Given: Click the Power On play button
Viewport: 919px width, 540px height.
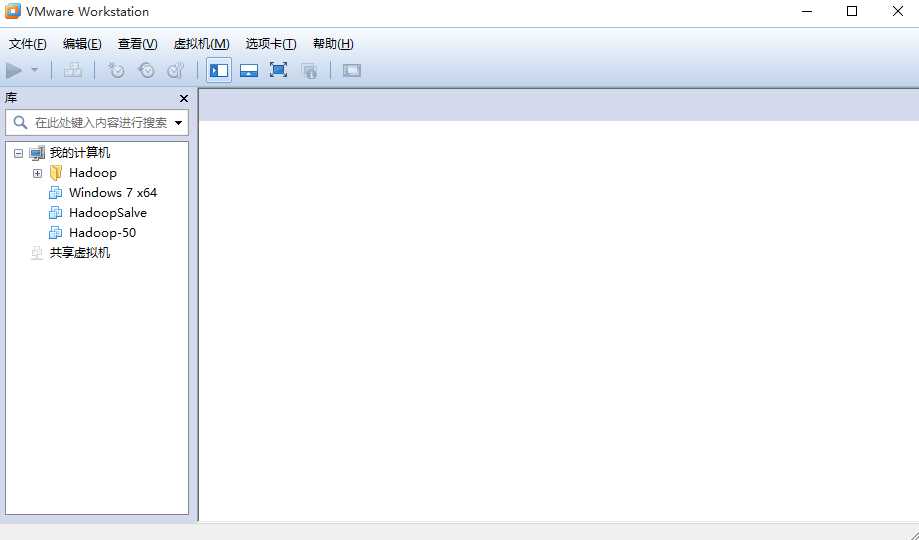Looking at the screenshot, I should click(14, 71).
